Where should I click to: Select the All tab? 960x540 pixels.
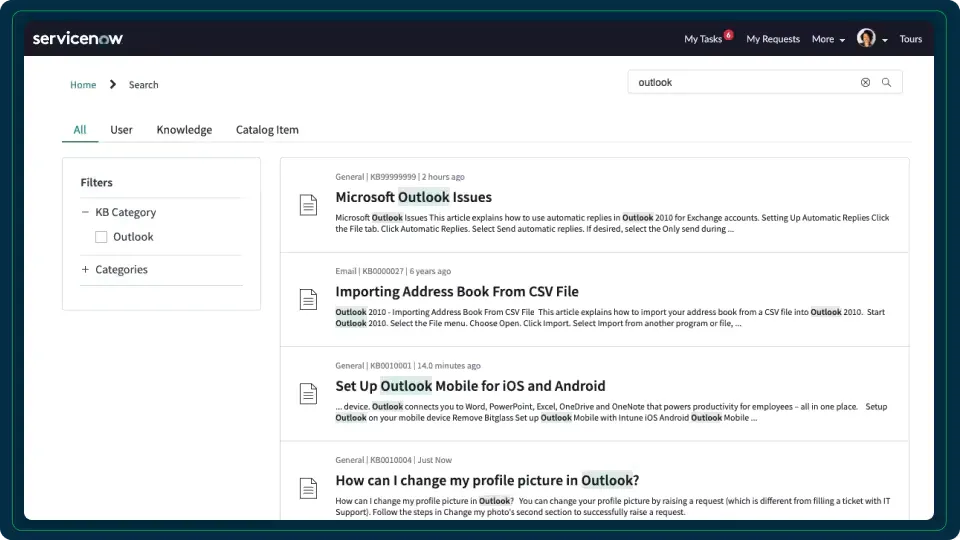coord(80,130)
